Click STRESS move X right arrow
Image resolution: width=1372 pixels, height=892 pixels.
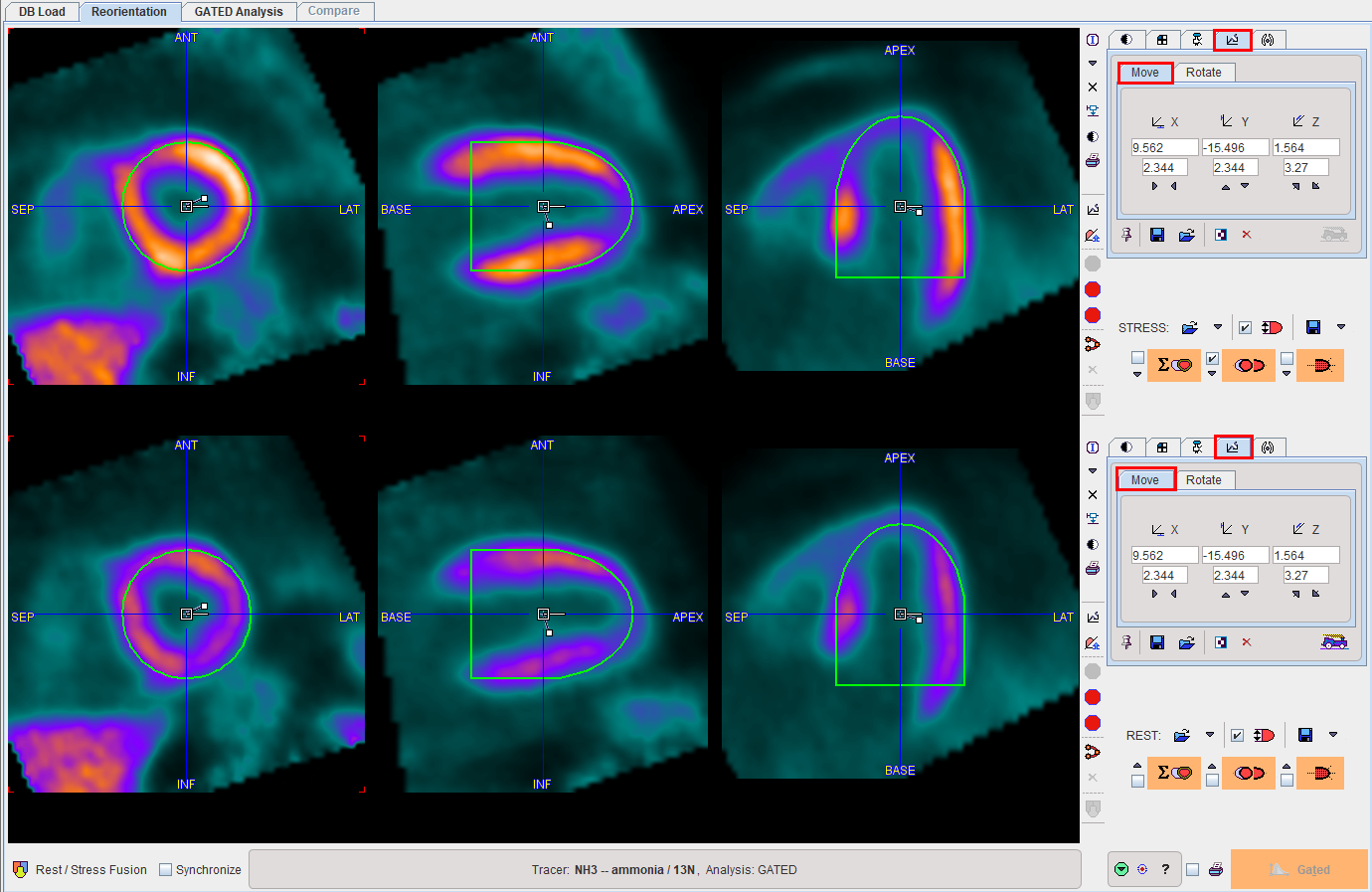1154,186
